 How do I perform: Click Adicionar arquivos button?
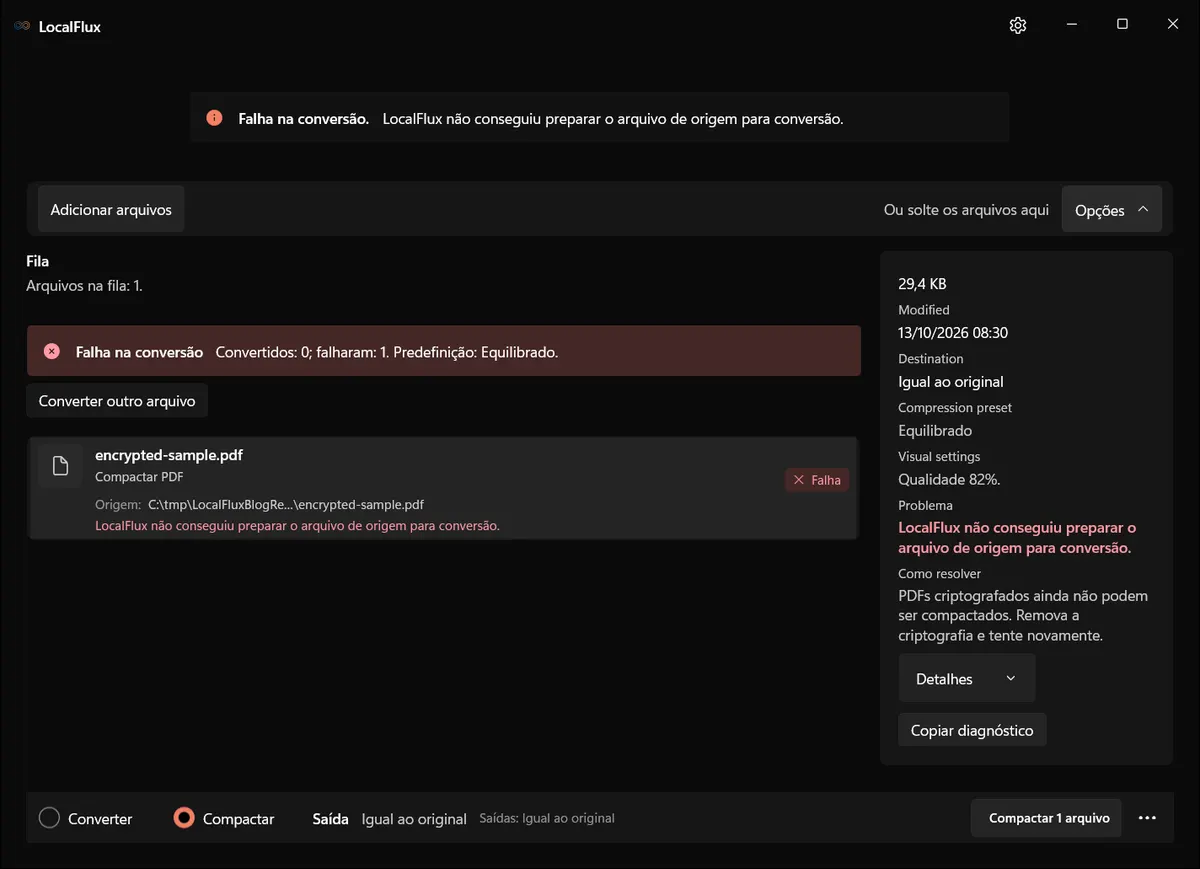coord(111,210)
